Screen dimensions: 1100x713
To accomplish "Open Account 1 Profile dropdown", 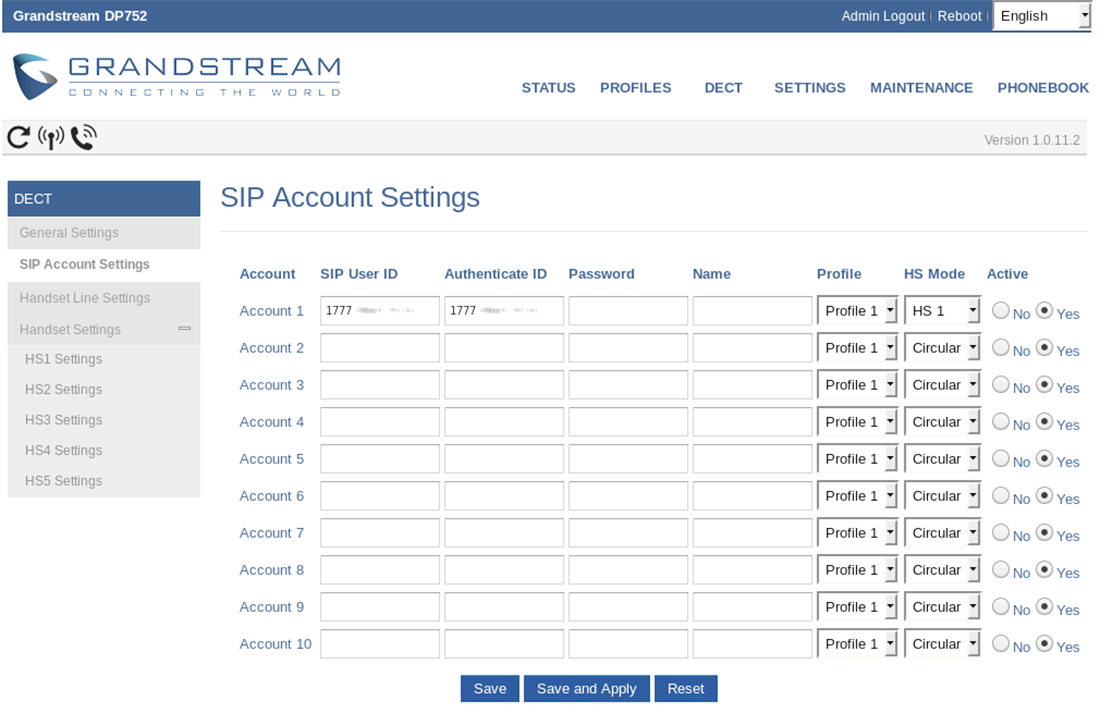I will coord(857,310).
